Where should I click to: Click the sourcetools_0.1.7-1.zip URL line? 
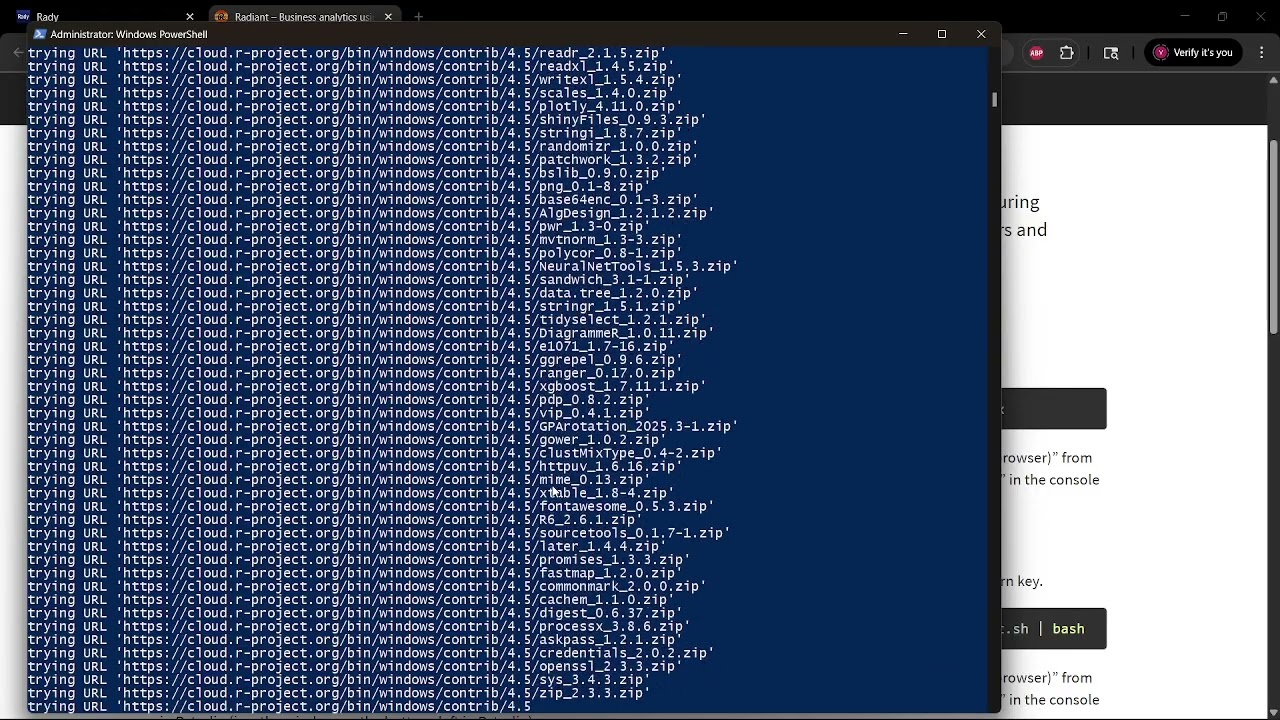point(379,533)
